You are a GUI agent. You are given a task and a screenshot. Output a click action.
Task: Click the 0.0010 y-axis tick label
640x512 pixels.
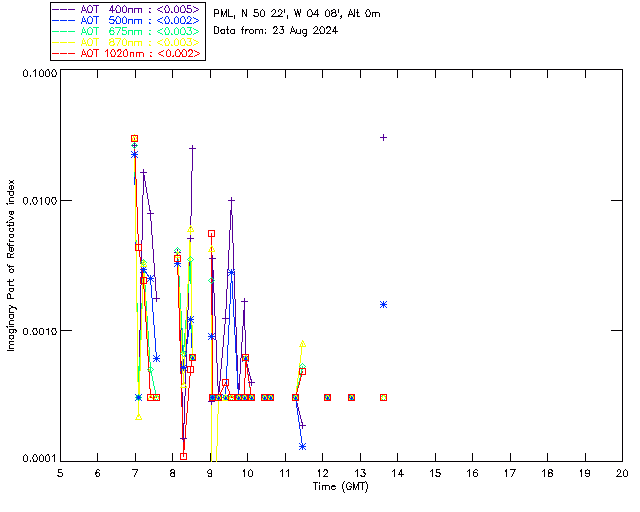(x=40, y=331)
